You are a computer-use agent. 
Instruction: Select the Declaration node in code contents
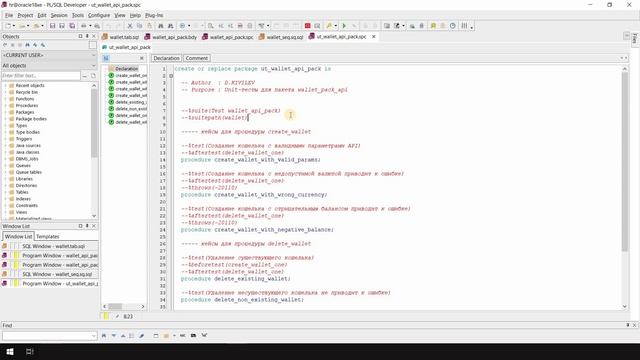click(x=126, y=69)
